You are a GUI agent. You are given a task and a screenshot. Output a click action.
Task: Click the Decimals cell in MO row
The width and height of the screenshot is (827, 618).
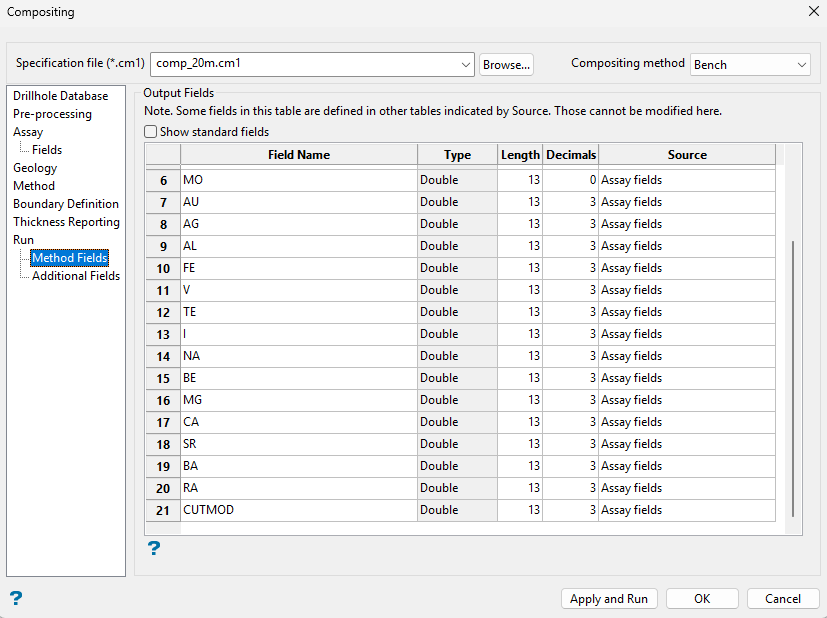[x=571, y=180]
